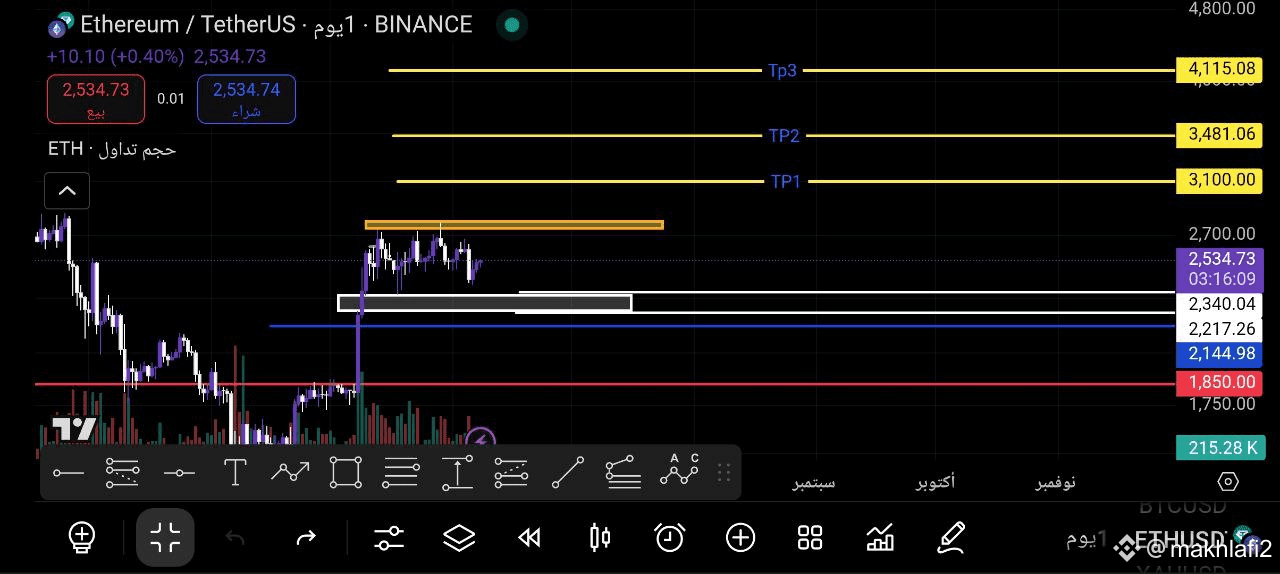Tap the favorites toolbar drag handle

coord(725,472)
